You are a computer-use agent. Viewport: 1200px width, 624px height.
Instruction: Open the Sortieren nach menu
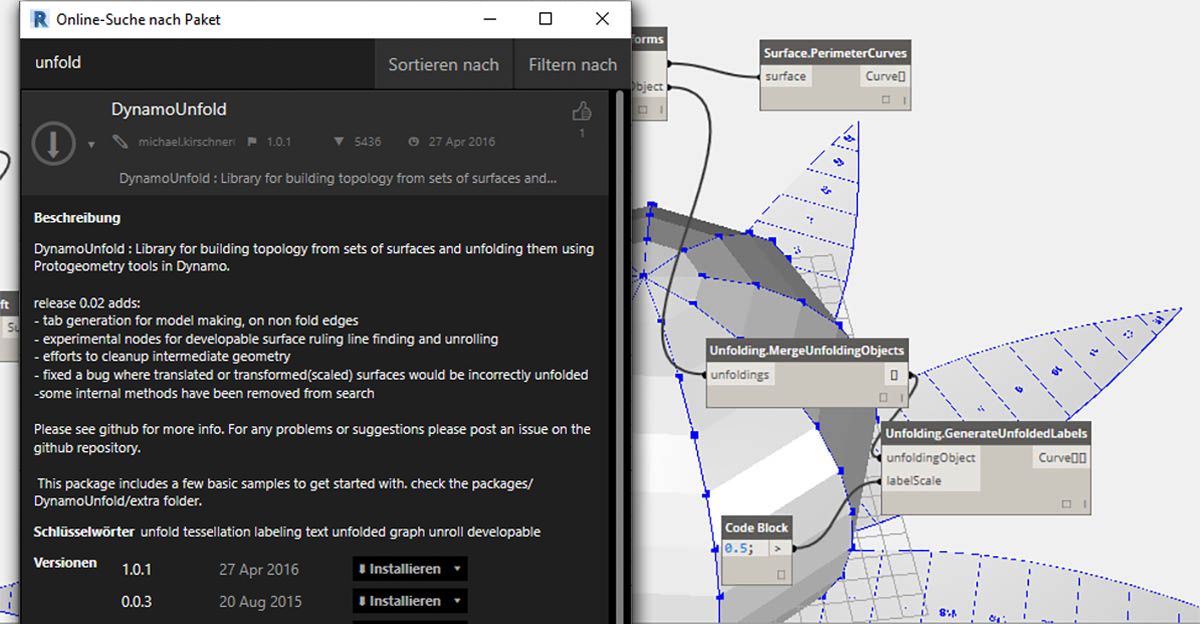[443, 64]
